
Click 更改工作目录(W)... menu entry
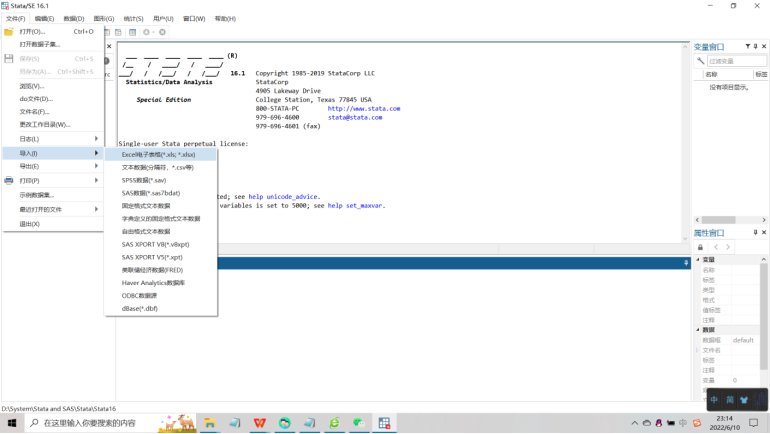(53, 124)
